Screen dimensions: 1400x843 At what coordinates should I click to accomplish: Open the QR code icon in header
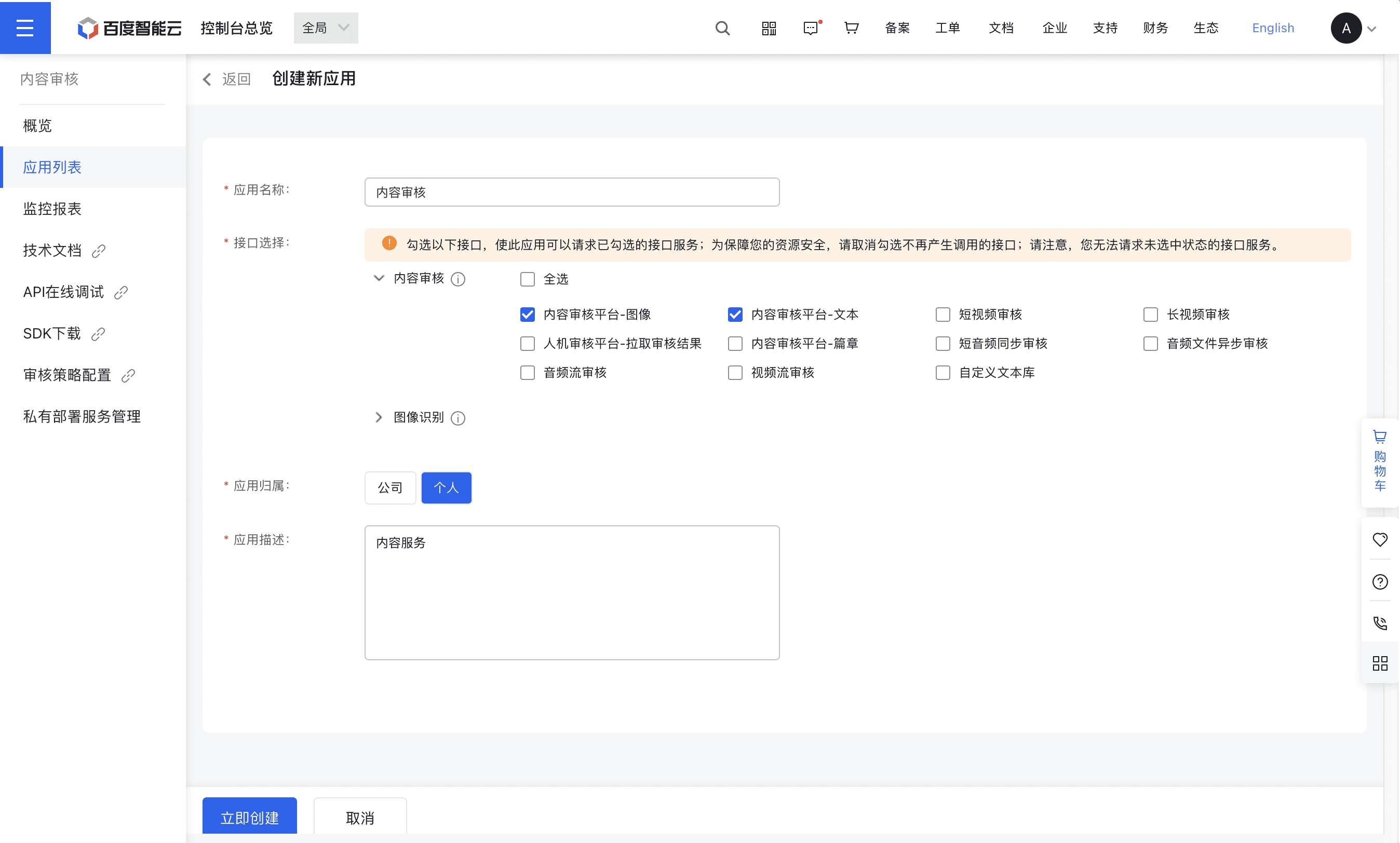pyautogui.click(x=769, y=28)
